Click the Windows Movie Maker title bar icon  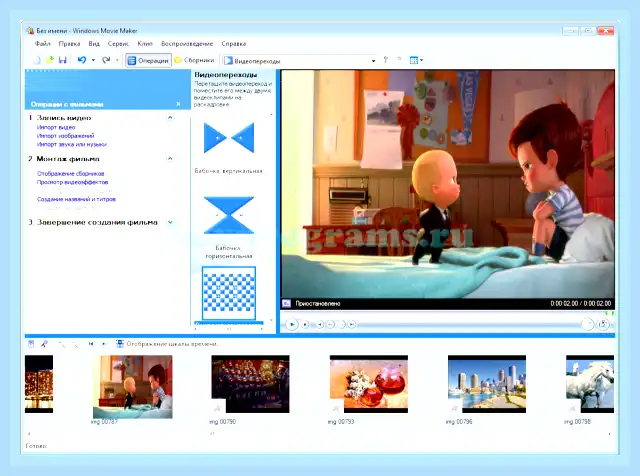30,31
